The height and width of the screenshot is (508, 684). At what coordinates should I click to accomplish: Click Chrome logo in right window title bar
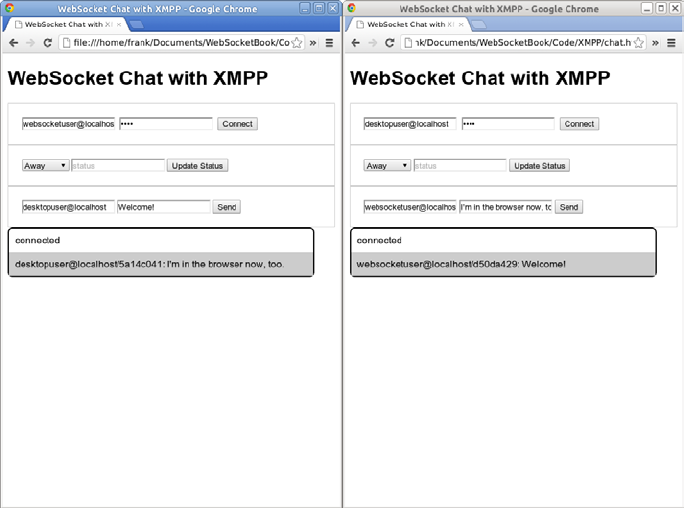coord(352,8)
